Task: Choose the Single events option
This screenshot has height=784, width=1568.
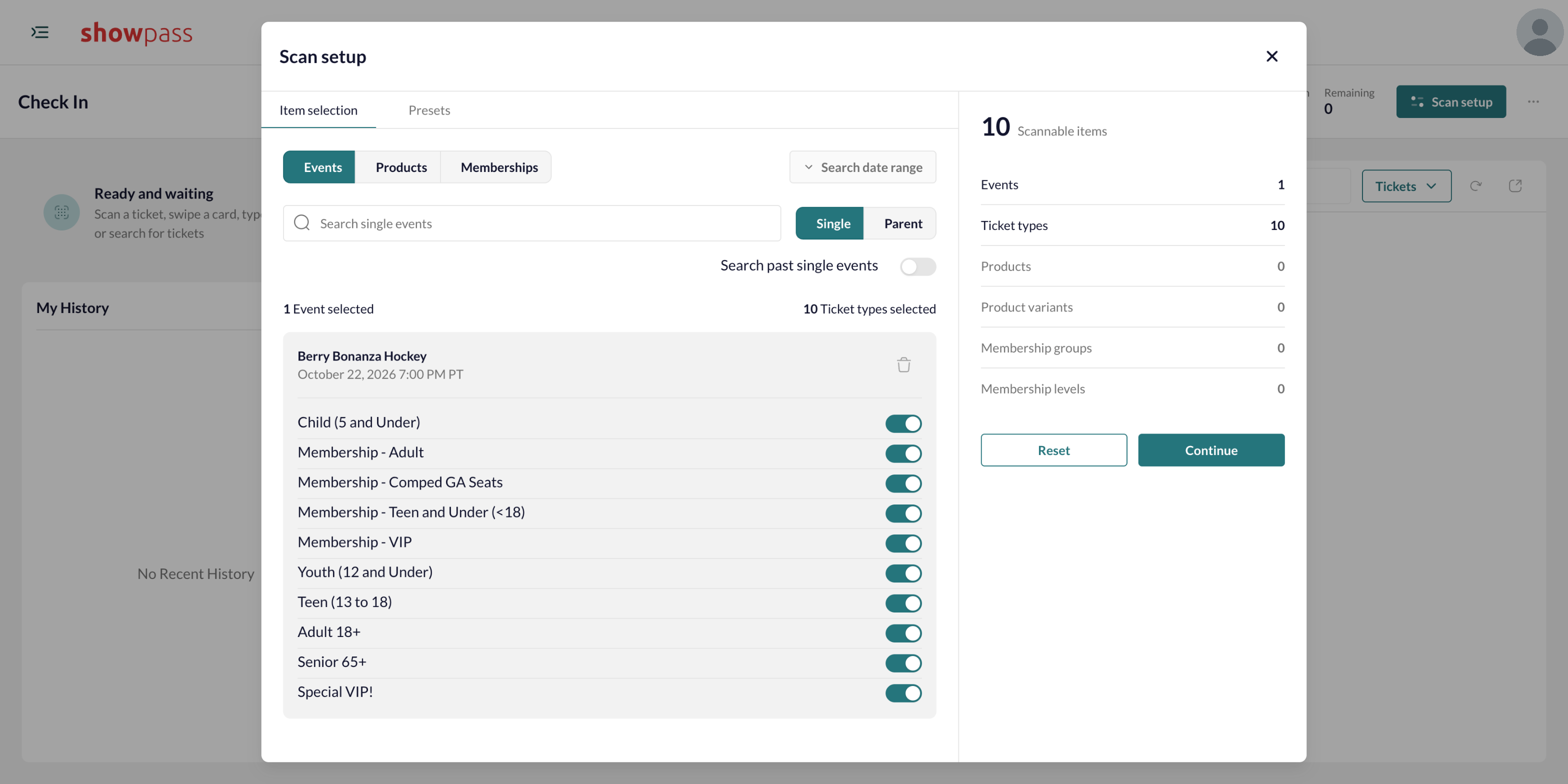Action: pyautogui.click(x=829, y=223)
